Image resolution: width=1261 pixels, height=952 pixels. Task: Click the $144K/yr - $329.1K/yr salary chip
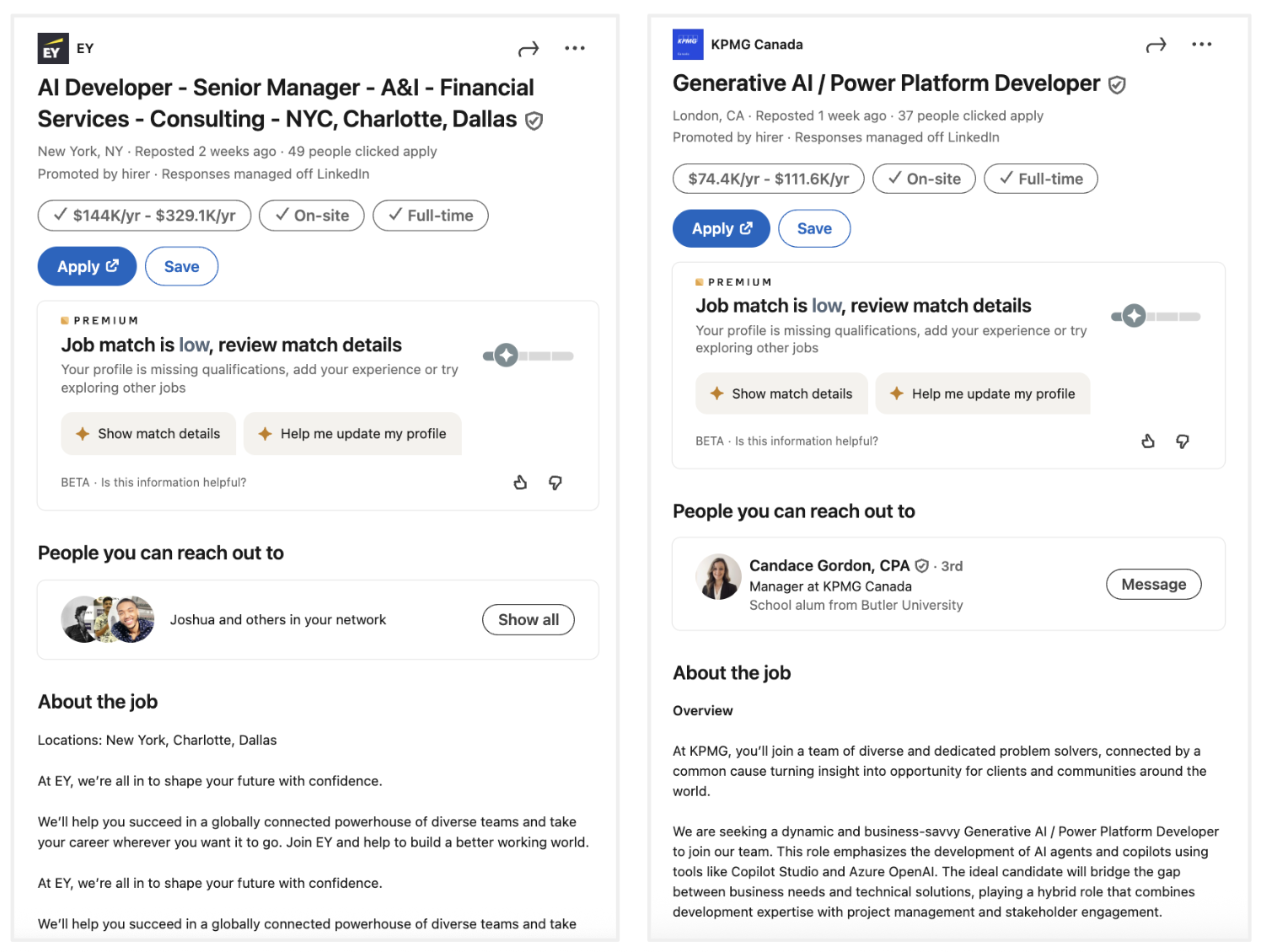tap(144, 216)
